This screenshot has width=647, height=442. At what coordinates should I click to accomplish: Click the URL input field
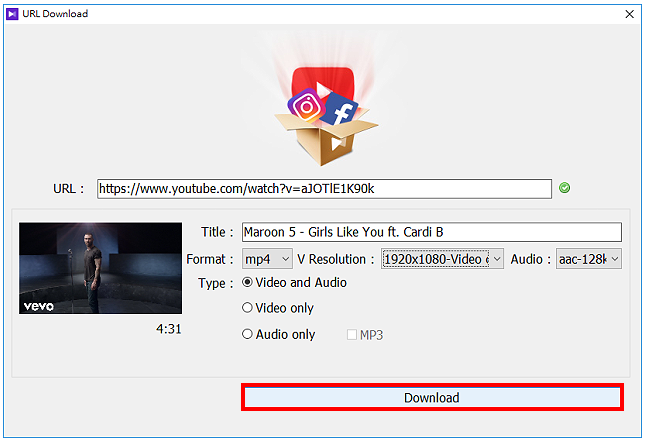coord(324,189)
